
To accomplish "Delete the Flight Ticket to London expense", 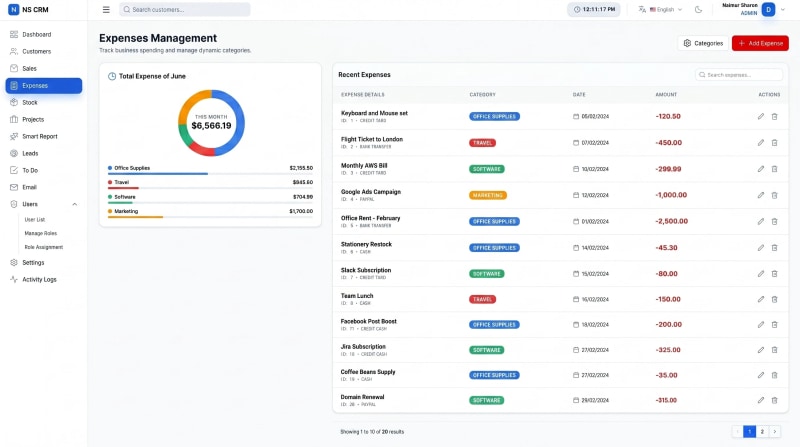I will (x=774, y=143).
